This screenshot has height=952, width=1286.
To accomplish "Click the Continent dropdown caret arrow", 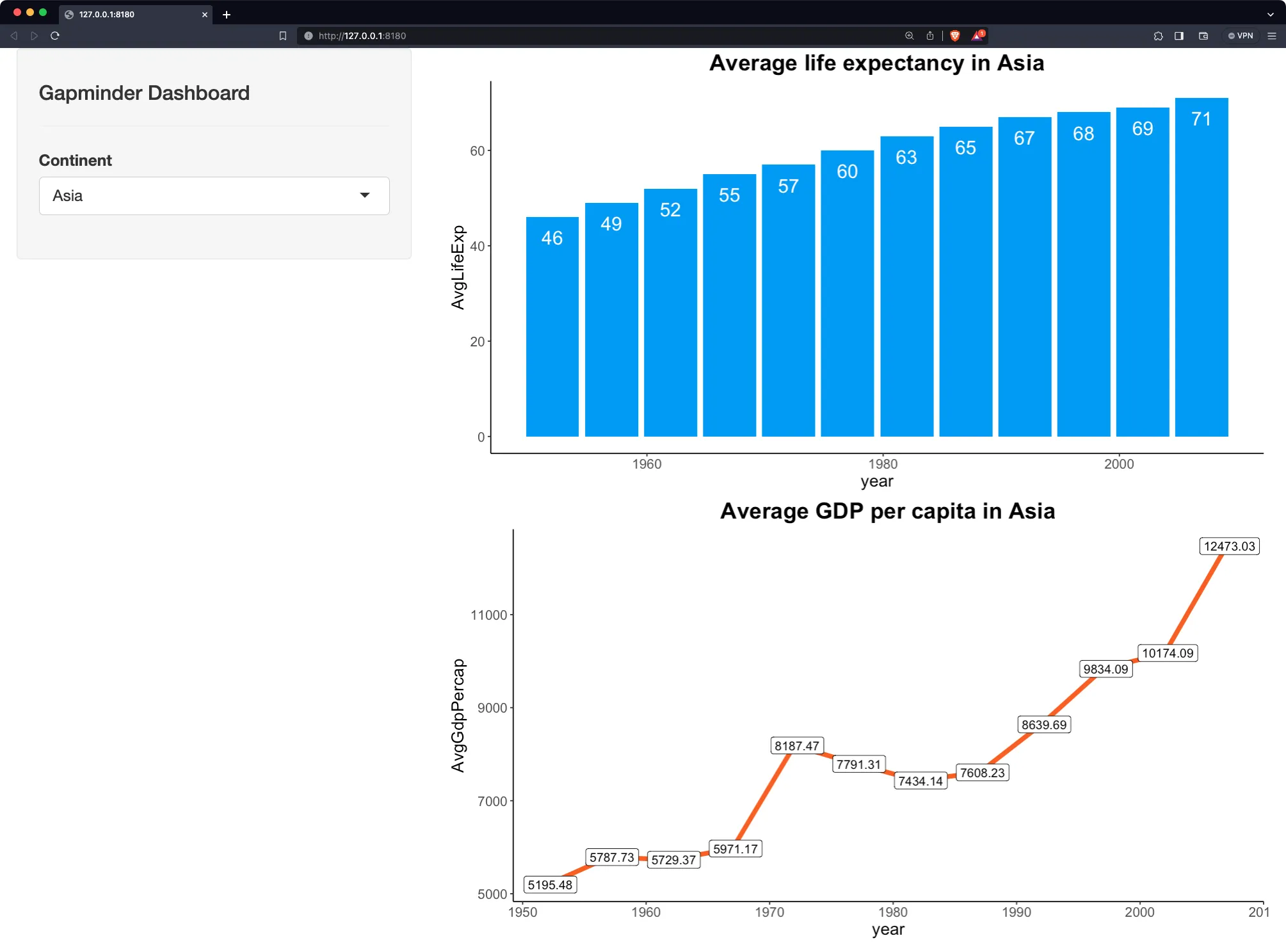I will pyautogui.click(x=365, y=195).
